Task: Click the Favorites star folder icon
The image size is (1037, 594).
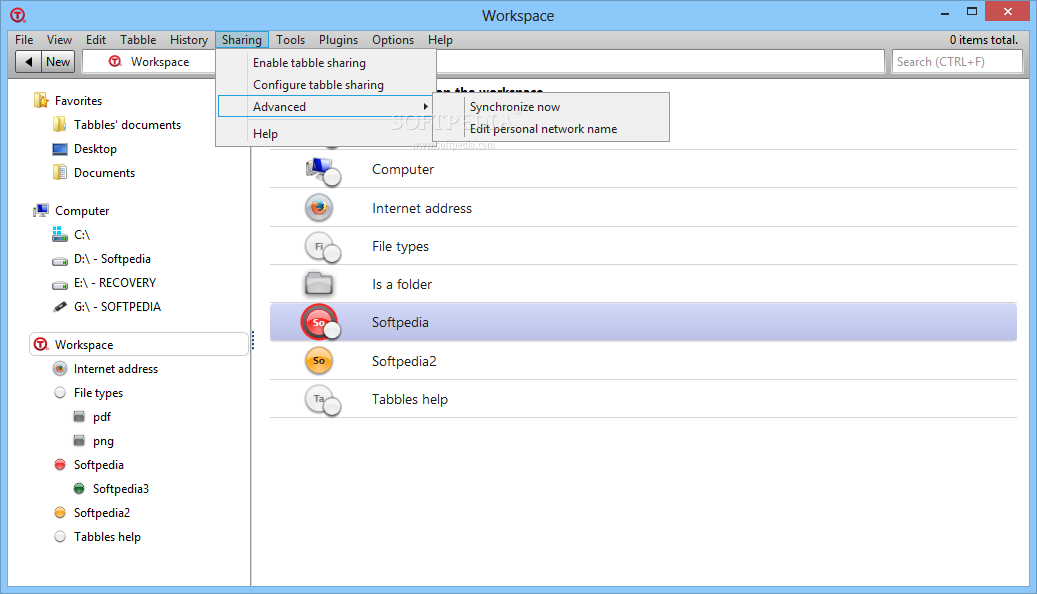Action: [x=41, y=101]
